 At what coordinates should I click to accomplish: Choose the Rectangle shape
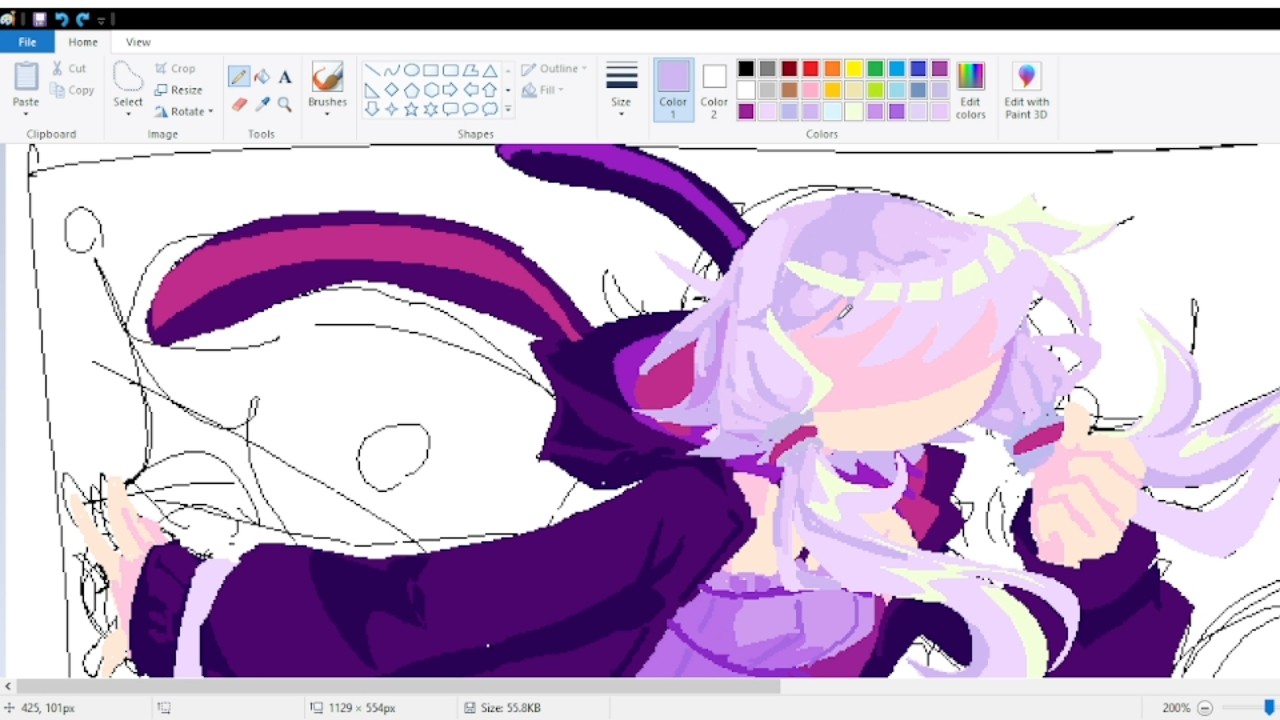point(431,70)
